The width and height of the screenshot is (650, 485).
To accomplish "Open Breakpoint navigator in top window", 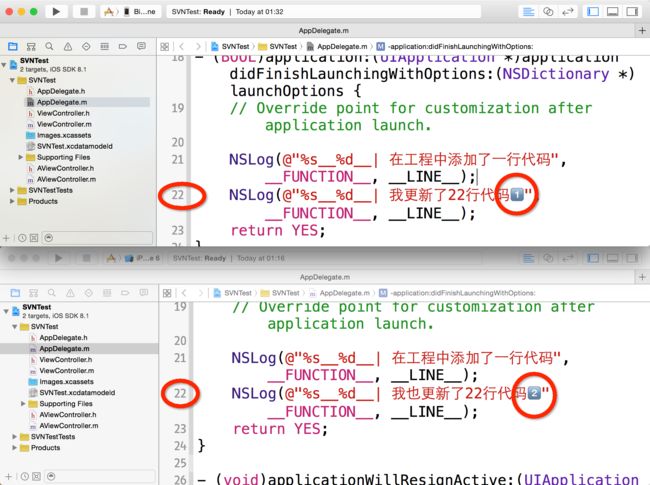I will pyautogui.click(x=123, y=46).
